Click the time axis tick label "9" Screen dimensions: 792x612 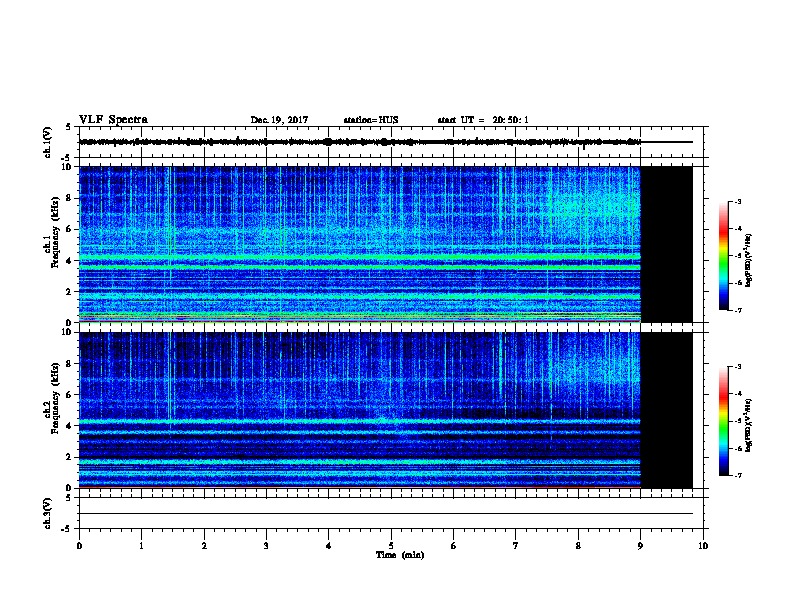[640, 545]
